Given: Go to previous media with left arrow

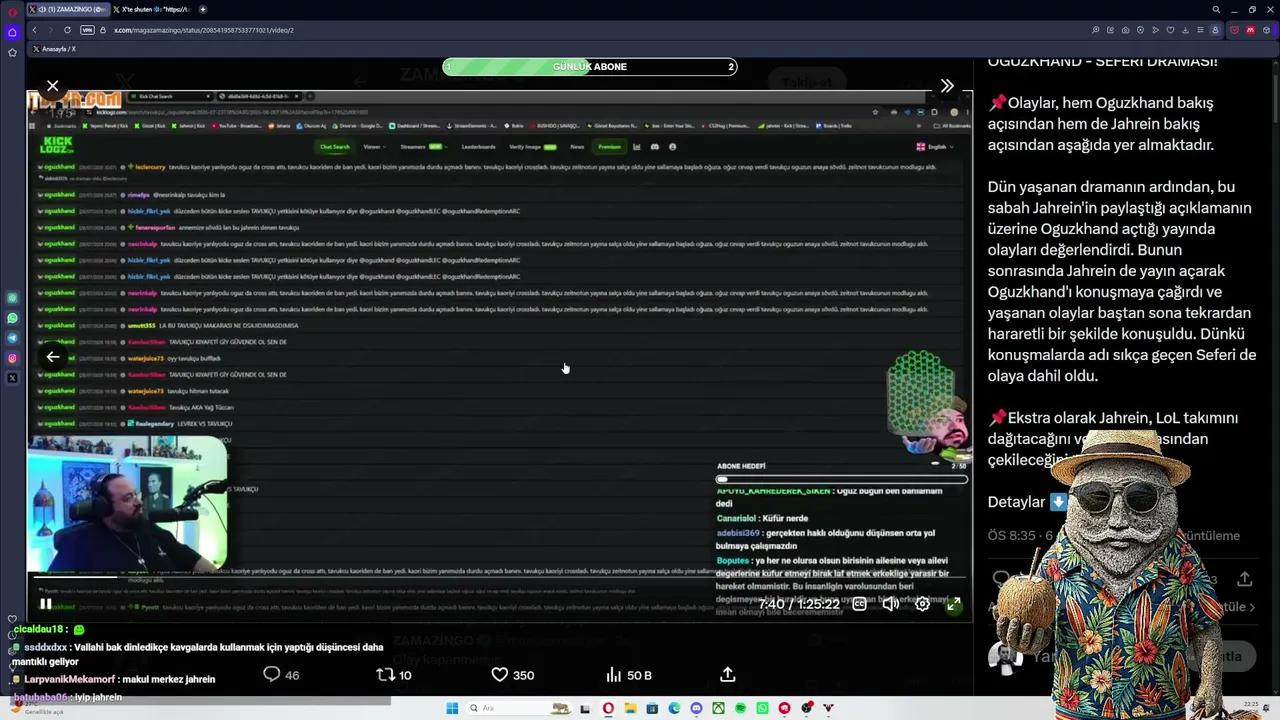Looking at the screenshot, I should pos(53,357).
